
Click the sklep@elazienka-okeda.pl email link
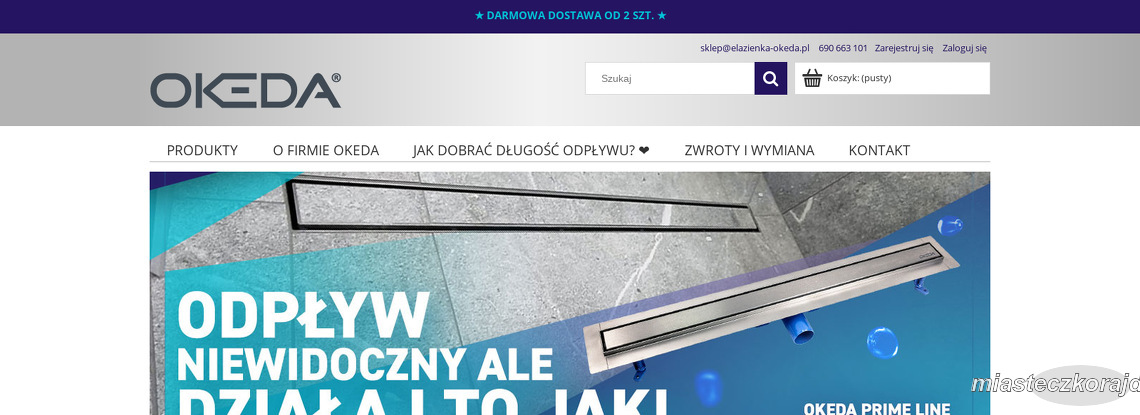click(755, 49)
